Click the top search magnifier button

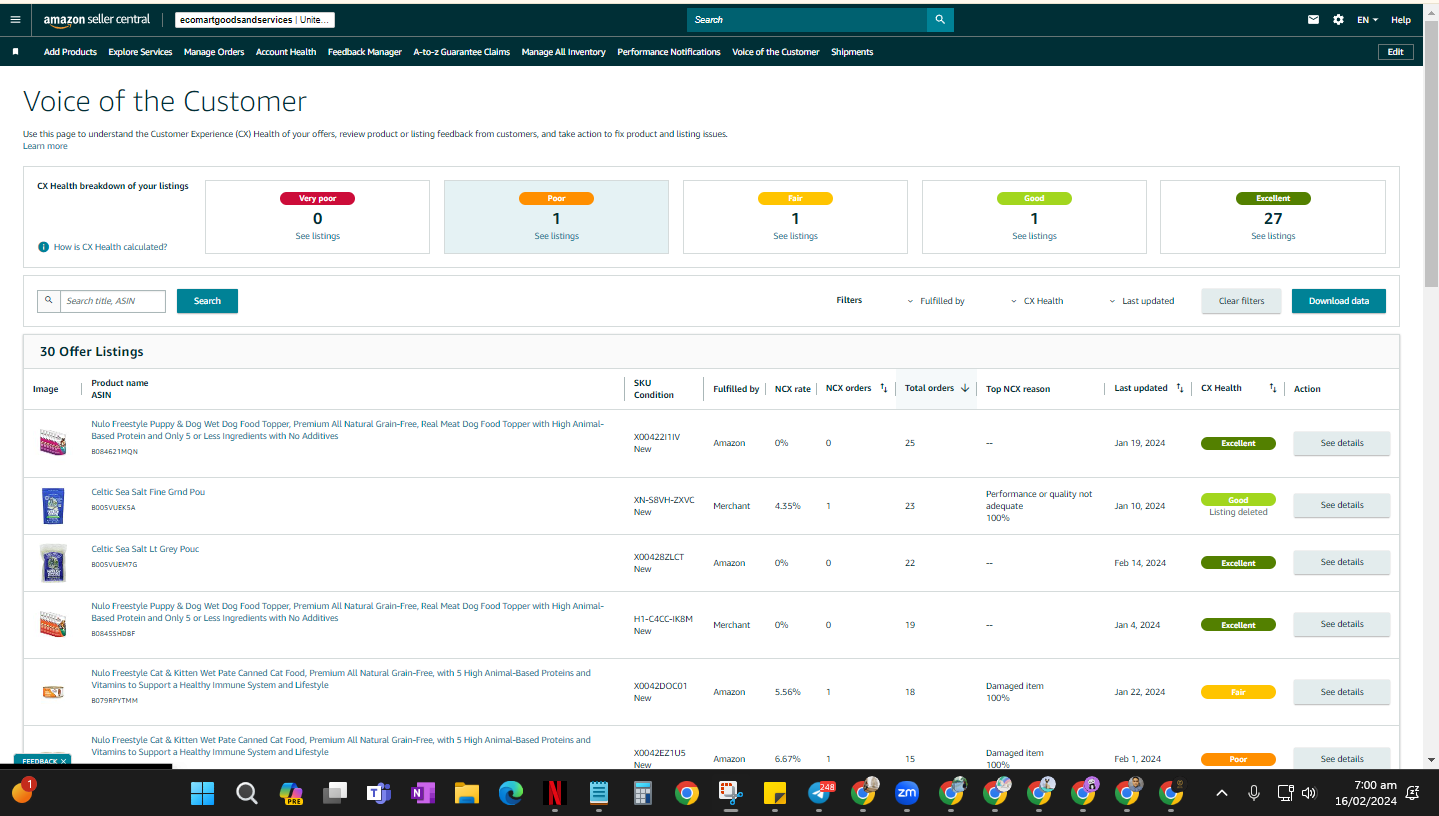point(940,19)
